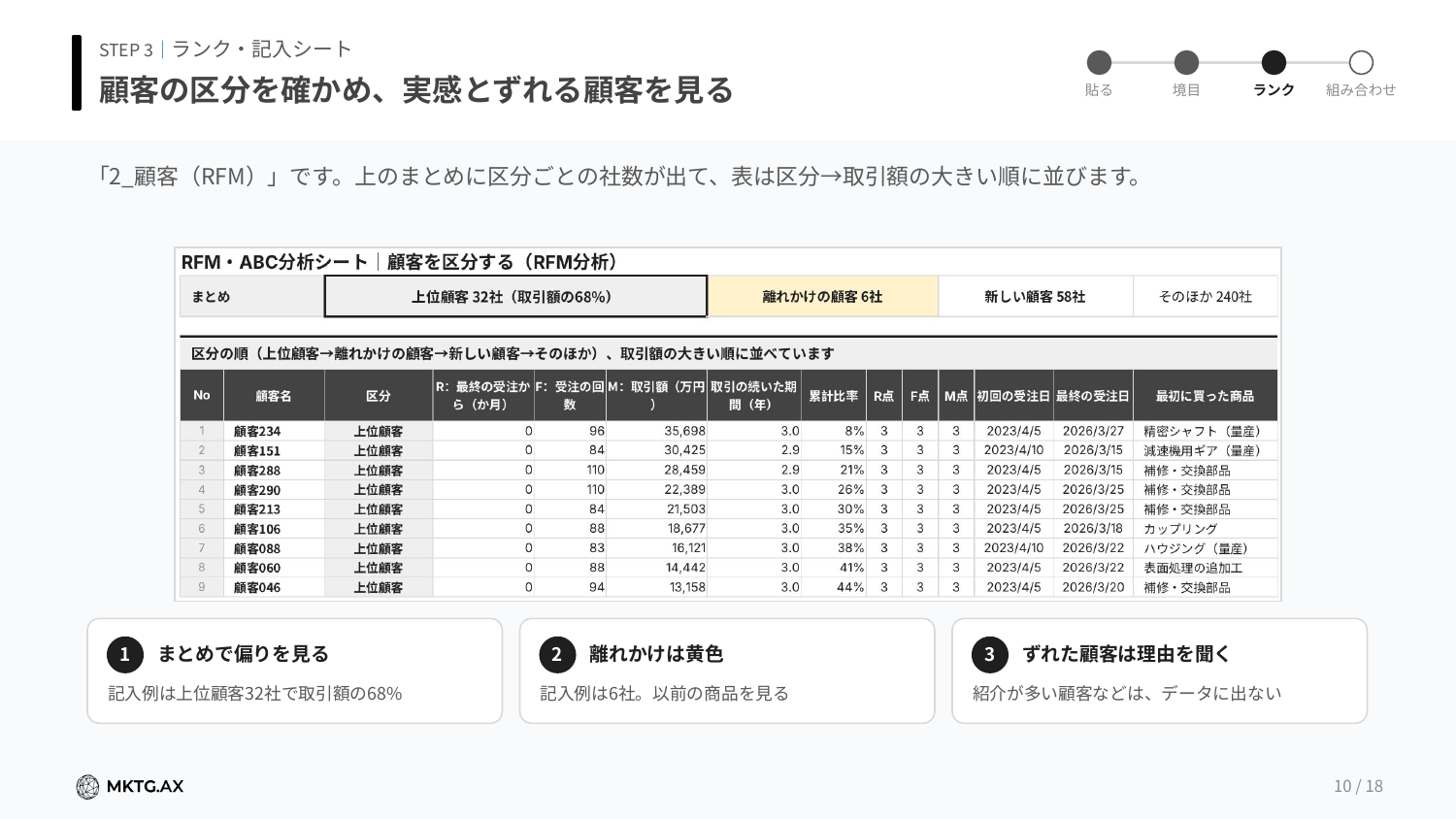Click the 顧客060 name cell

pos(274,568)
